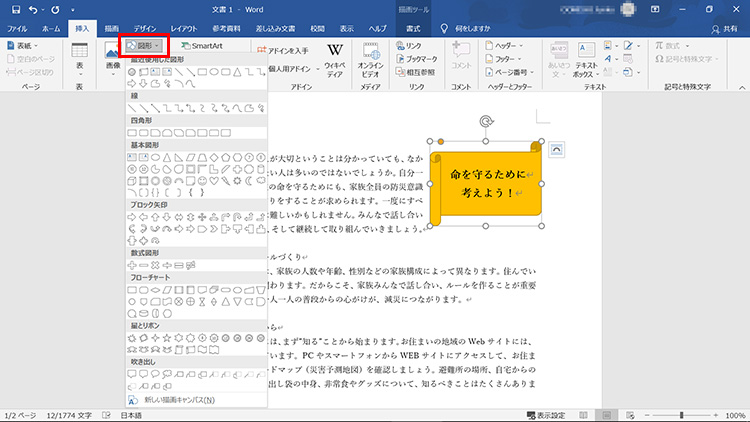Image resolution: width=750 pixels, height=422 pixels.
Task: Adjust the zoom slider in status bar
Action: pos(682,414)
